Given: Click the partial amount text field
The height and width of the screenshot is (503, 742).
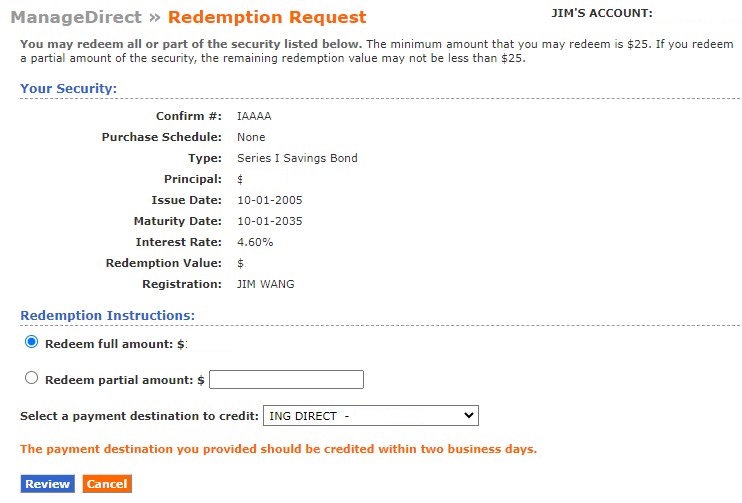Looking at the screenshot, I should pyautogui.click(x=286, y=380).
